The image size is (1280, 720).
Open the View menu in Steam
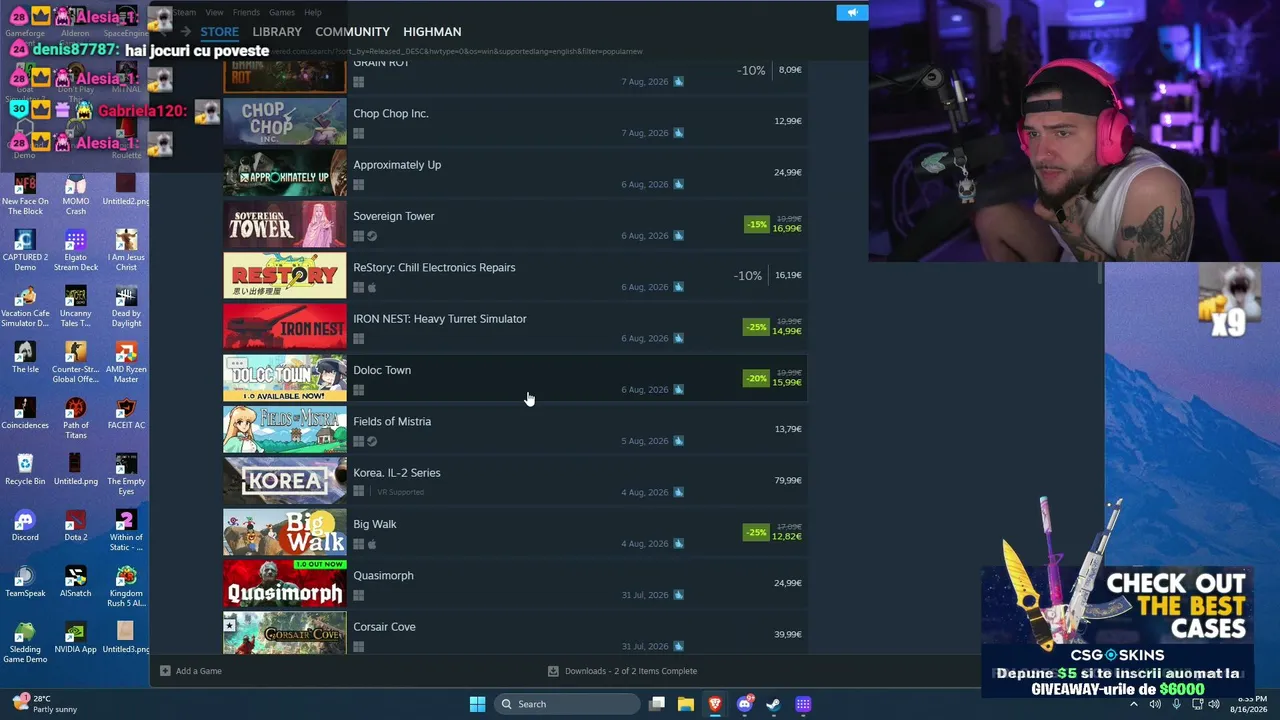214,12
